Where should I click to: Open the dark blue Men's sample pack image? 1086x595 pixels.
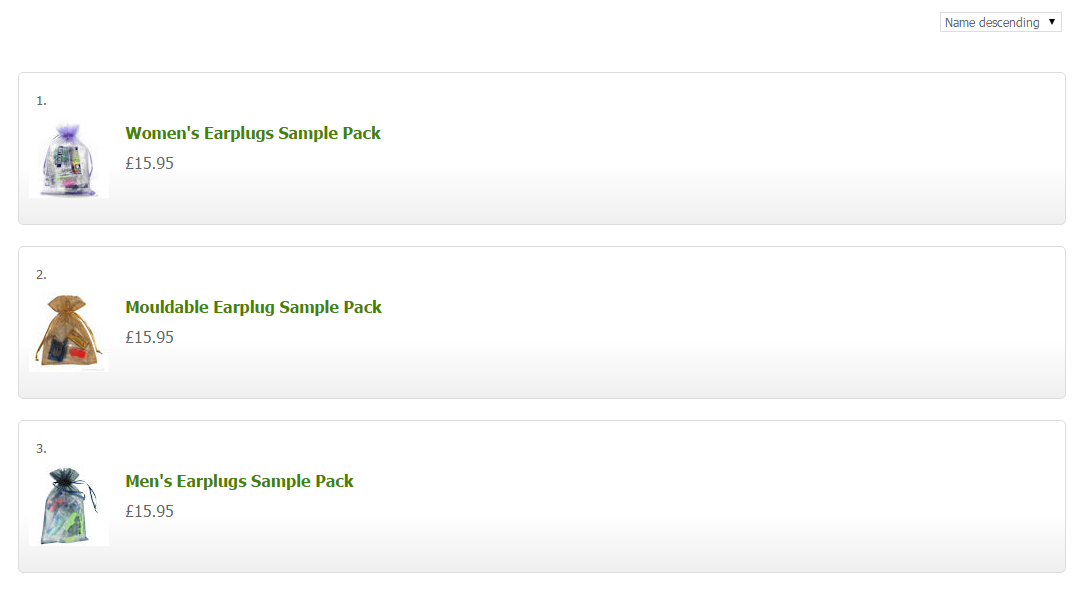click(69, 507)
